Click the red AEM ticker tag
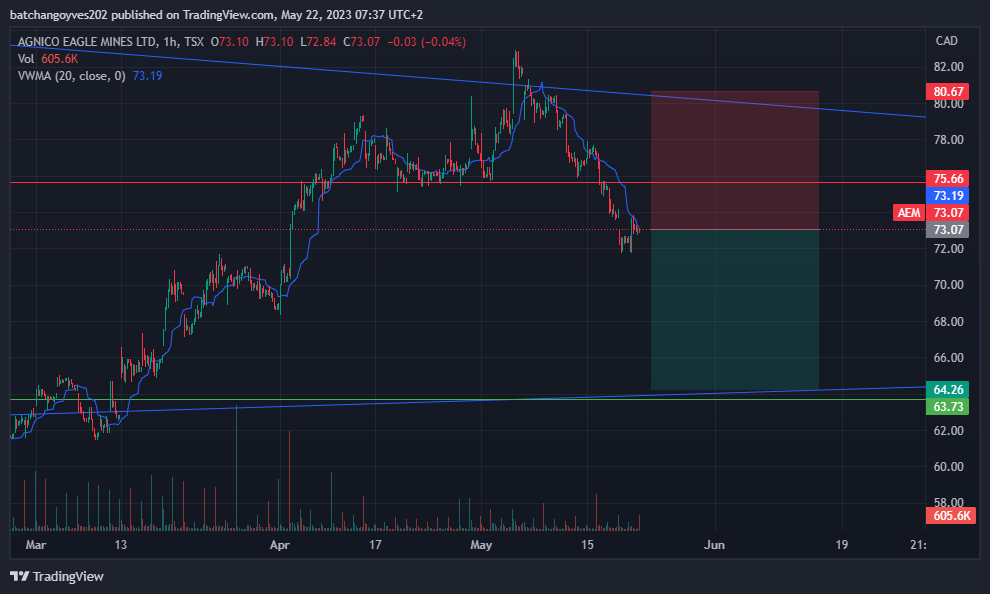990x594 pixels. click(x=909, y=213)
